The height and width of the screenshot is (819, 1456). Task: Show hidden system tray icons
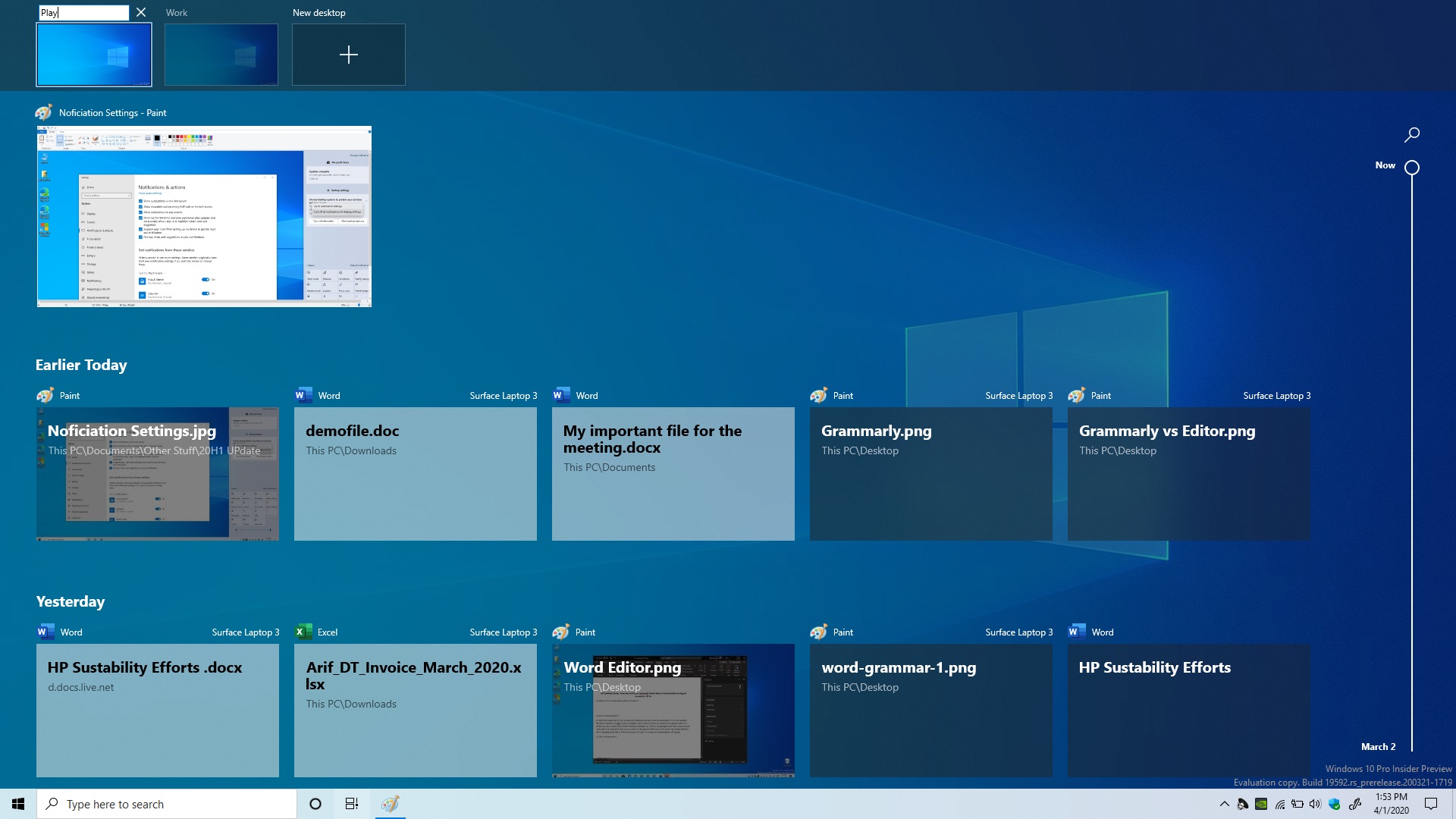1224,804
